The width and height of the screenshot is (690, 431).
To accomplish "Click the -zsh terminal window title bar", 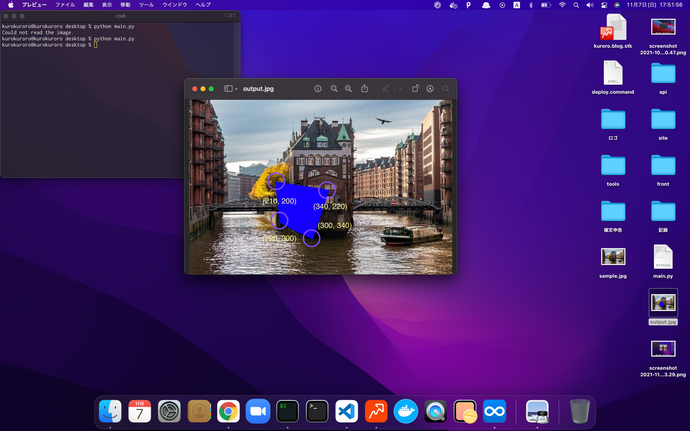I will point(120,16).
